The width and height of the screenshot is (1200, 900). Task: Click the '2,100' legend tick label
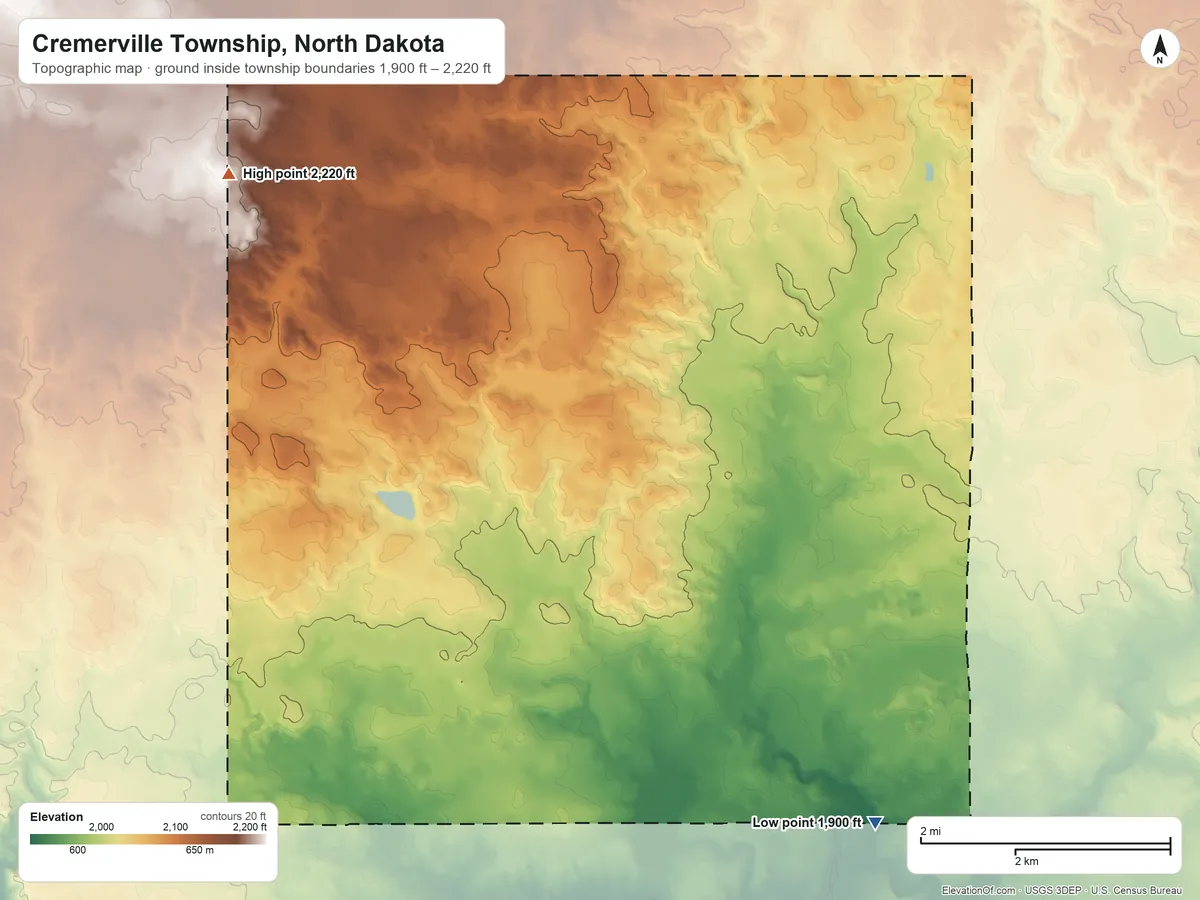click(175, 828)
